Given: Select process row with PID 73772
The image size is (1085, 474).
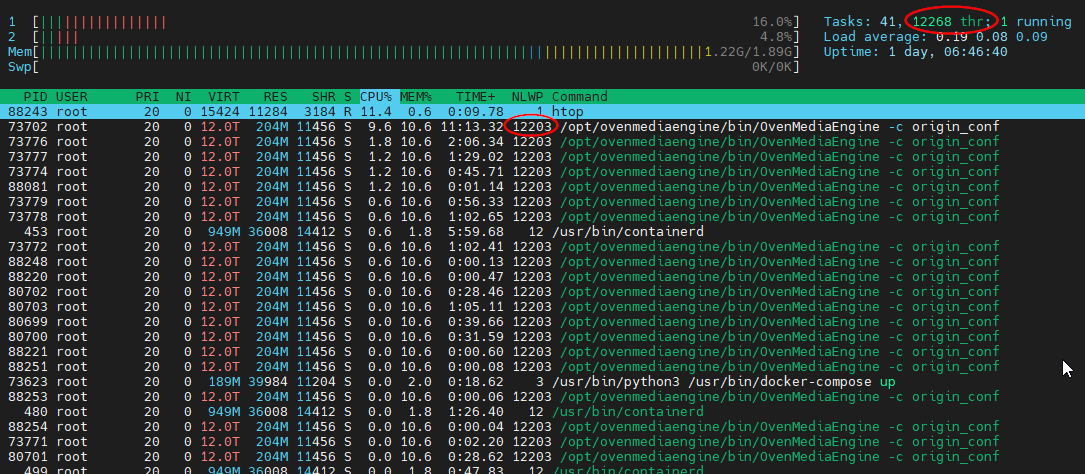Looking at the screenshot, I should pyautogui.click(x=542, y=246).
